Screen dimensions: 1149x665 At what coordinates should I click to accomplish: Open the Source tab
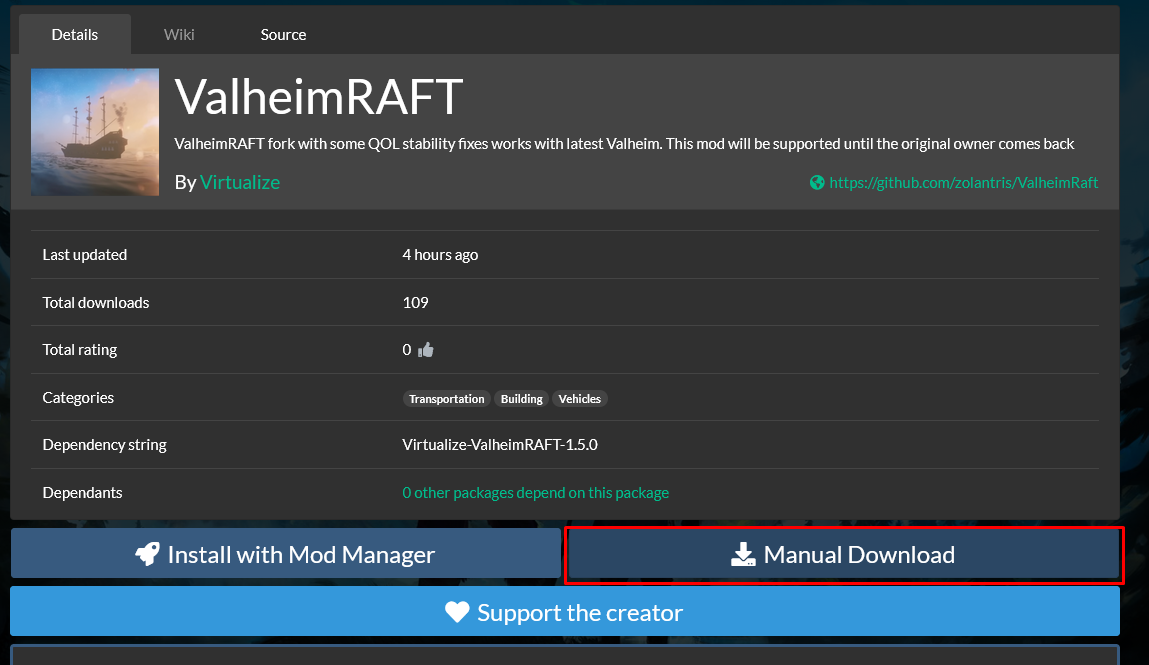tap(283, 34)
